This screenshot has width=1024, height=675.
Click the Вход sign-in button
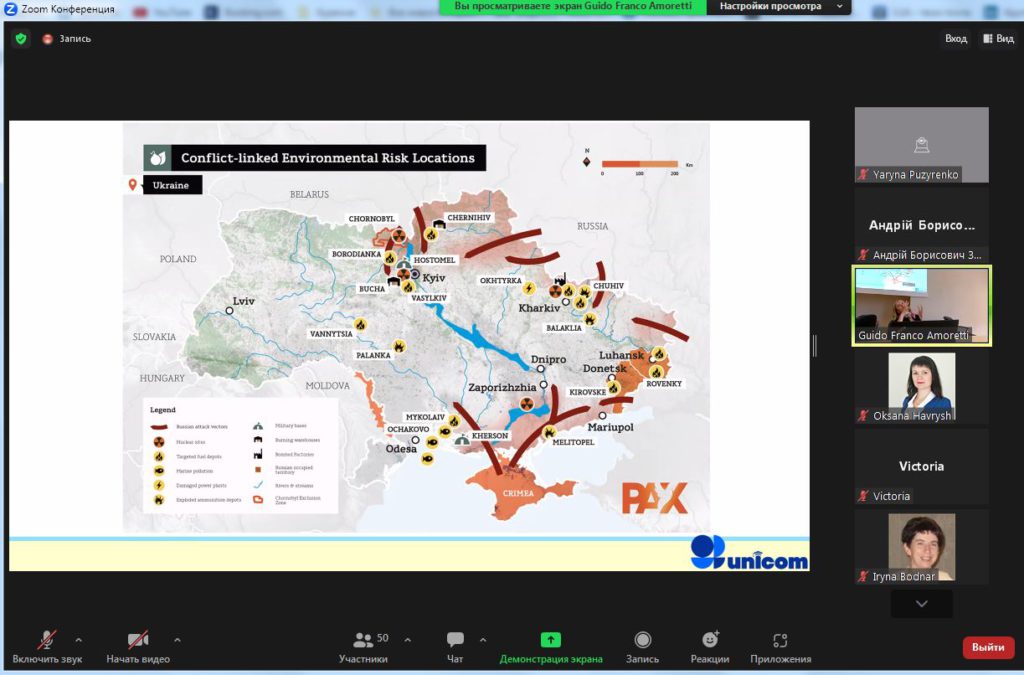click(x=956, y=39)
